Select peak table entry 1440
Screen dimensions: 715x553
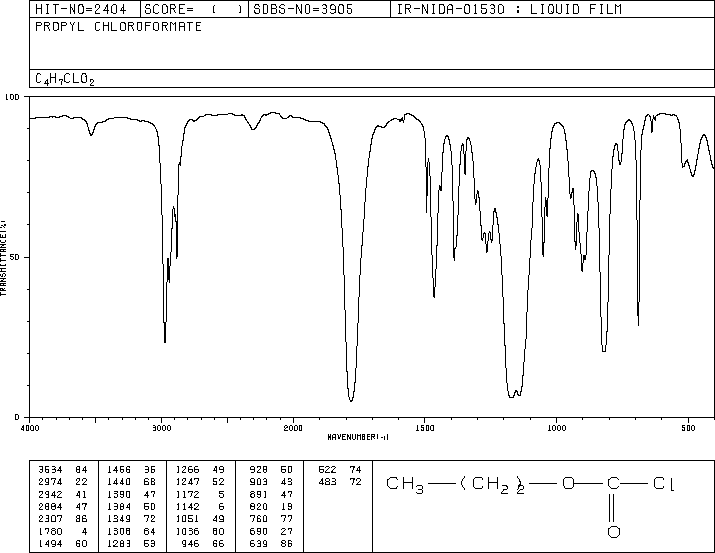click(131, 482)
